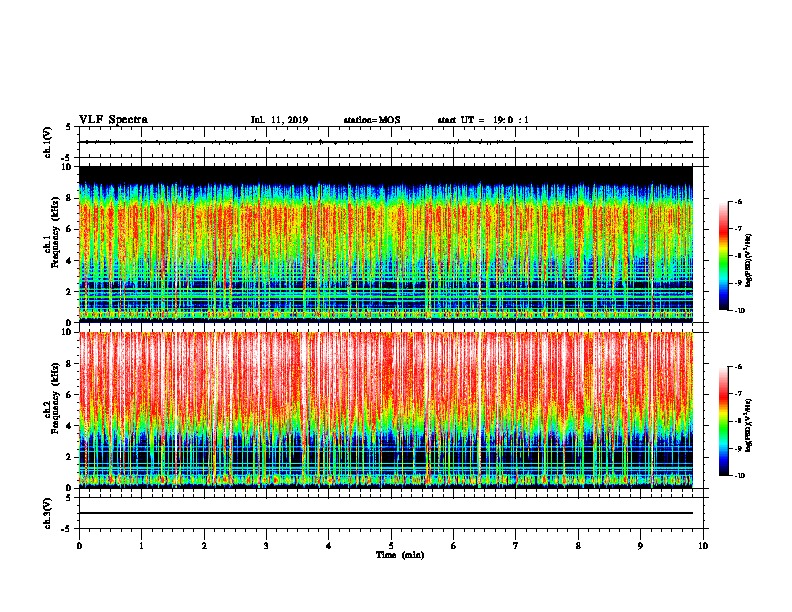Click the "2" kHz tick on ch.2 frequency axis

coord(70,457)
